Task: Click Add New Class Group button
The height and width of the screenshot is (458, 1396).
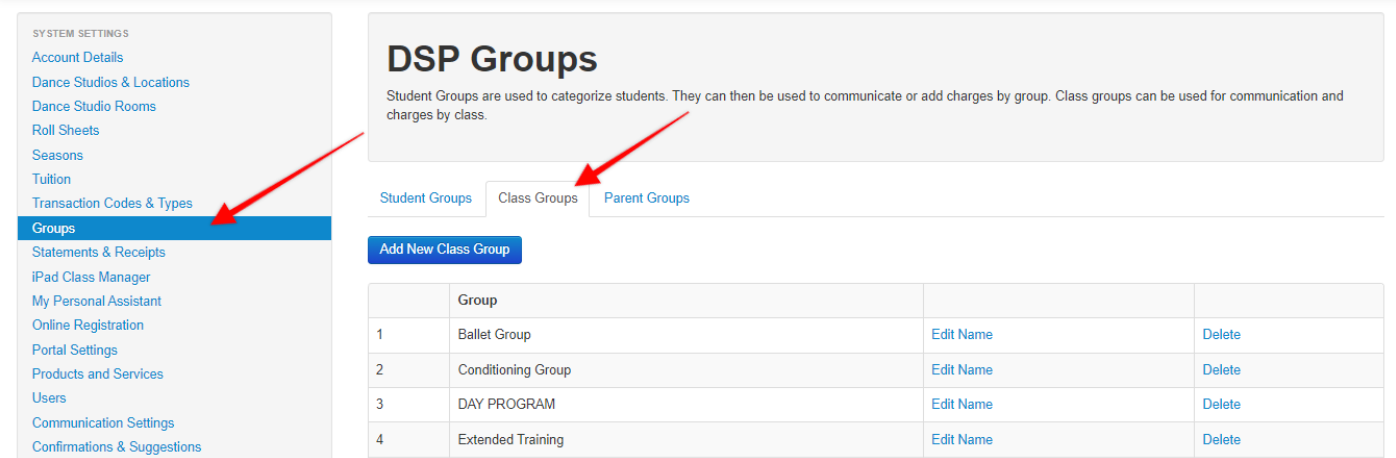Action: (445, 249)
